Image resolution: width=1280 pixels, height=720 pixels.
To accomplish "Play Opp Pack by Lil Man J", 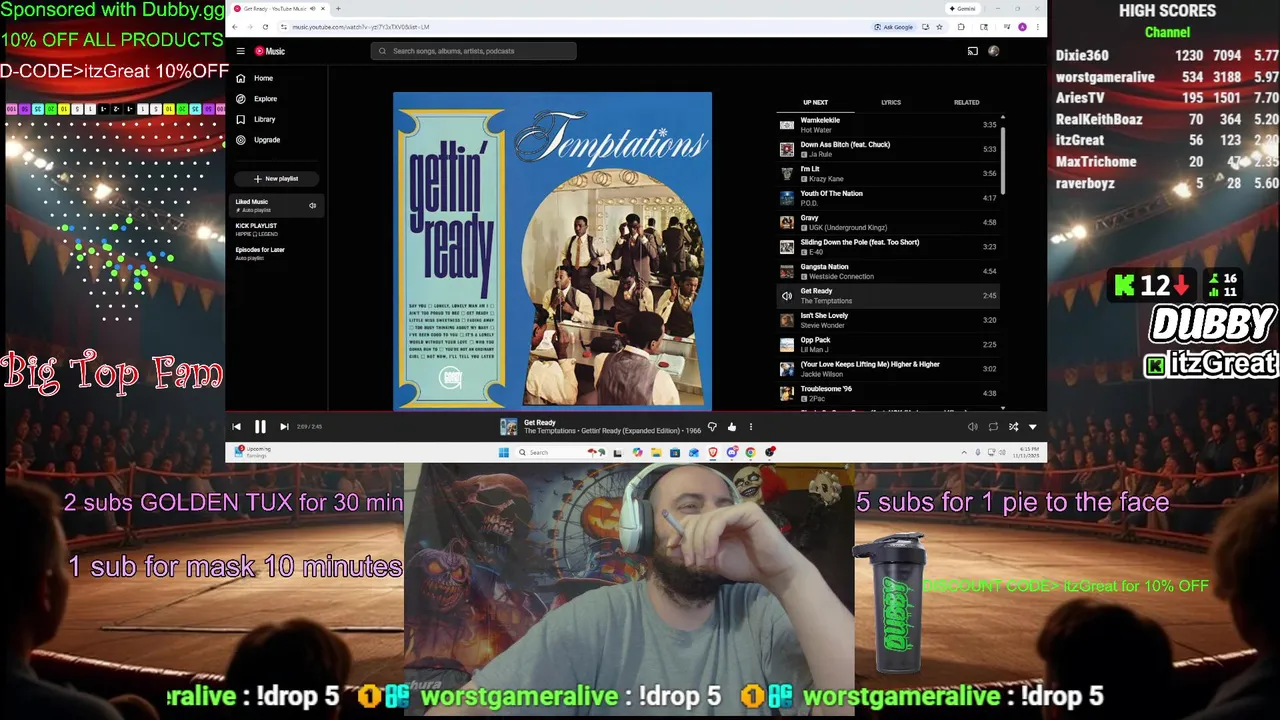I will (x=888, y=344).
